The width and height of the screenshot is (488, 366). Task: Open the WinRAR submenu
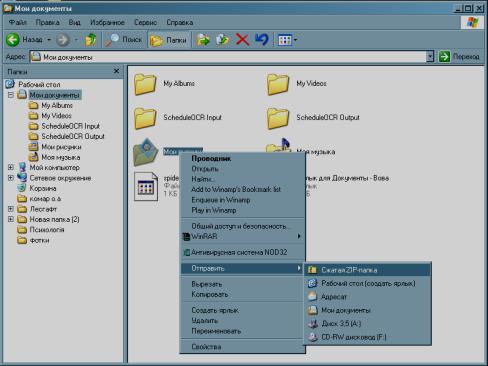coord(242,236)
